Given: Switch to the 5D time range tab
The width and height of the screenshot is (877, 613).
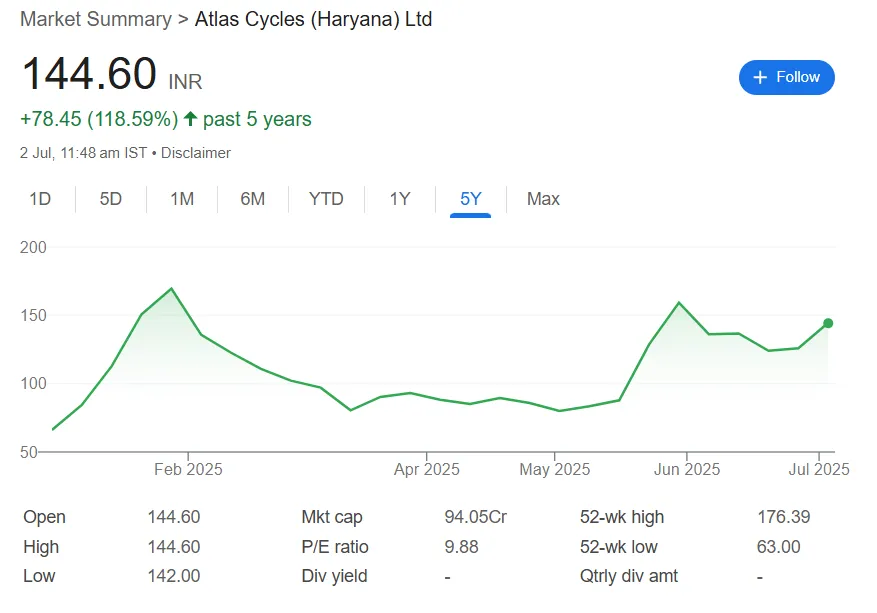Looking at the screenshot, I should tap(111, 199).
